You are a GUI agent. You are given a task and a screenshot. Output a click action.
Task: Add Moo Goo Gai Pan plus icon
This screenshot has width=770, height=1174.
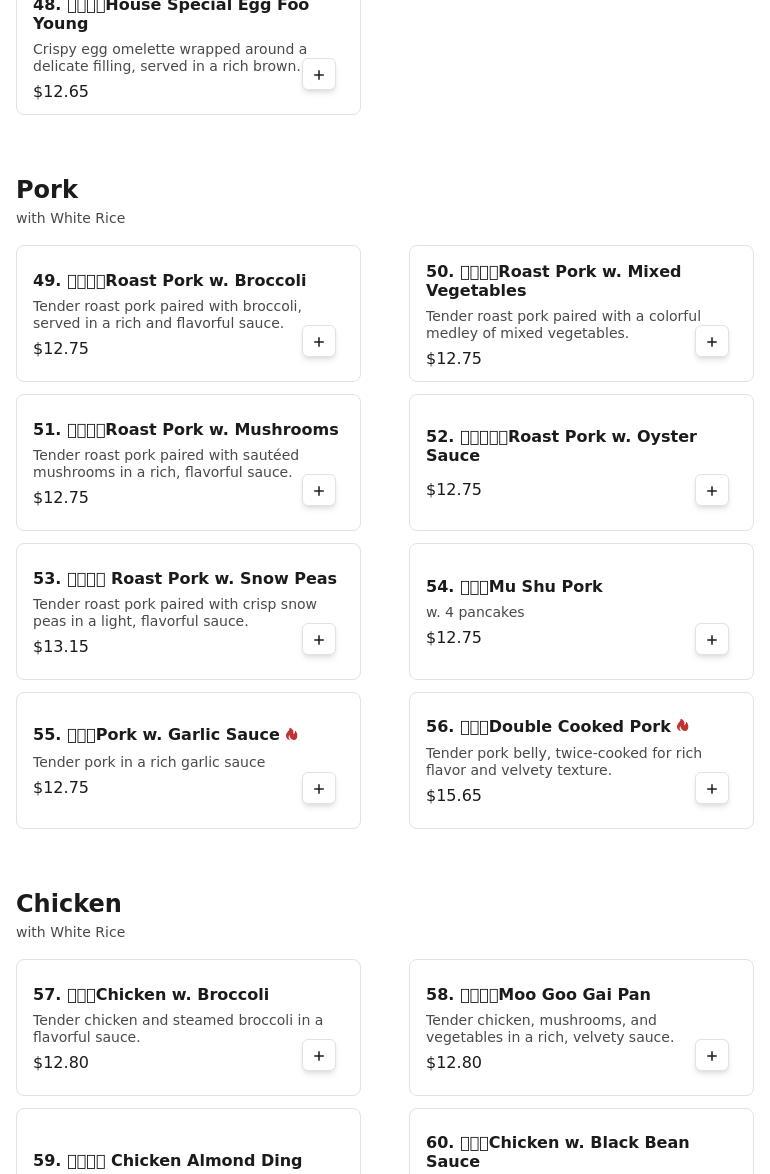[712, 1055]
